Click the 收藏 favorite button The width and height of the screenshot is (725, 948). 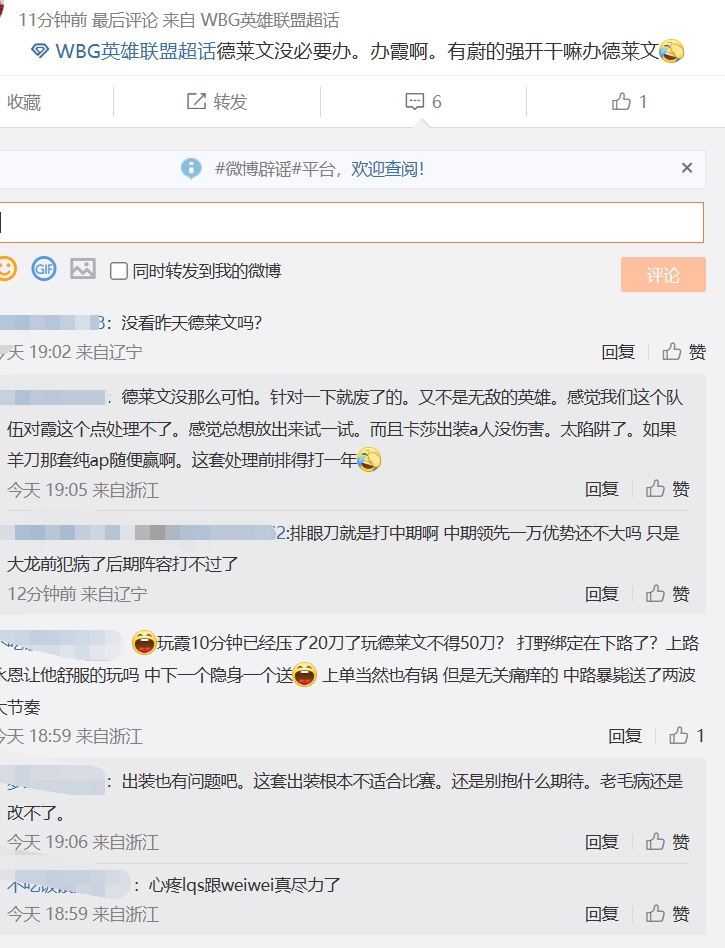pos(24,102)
